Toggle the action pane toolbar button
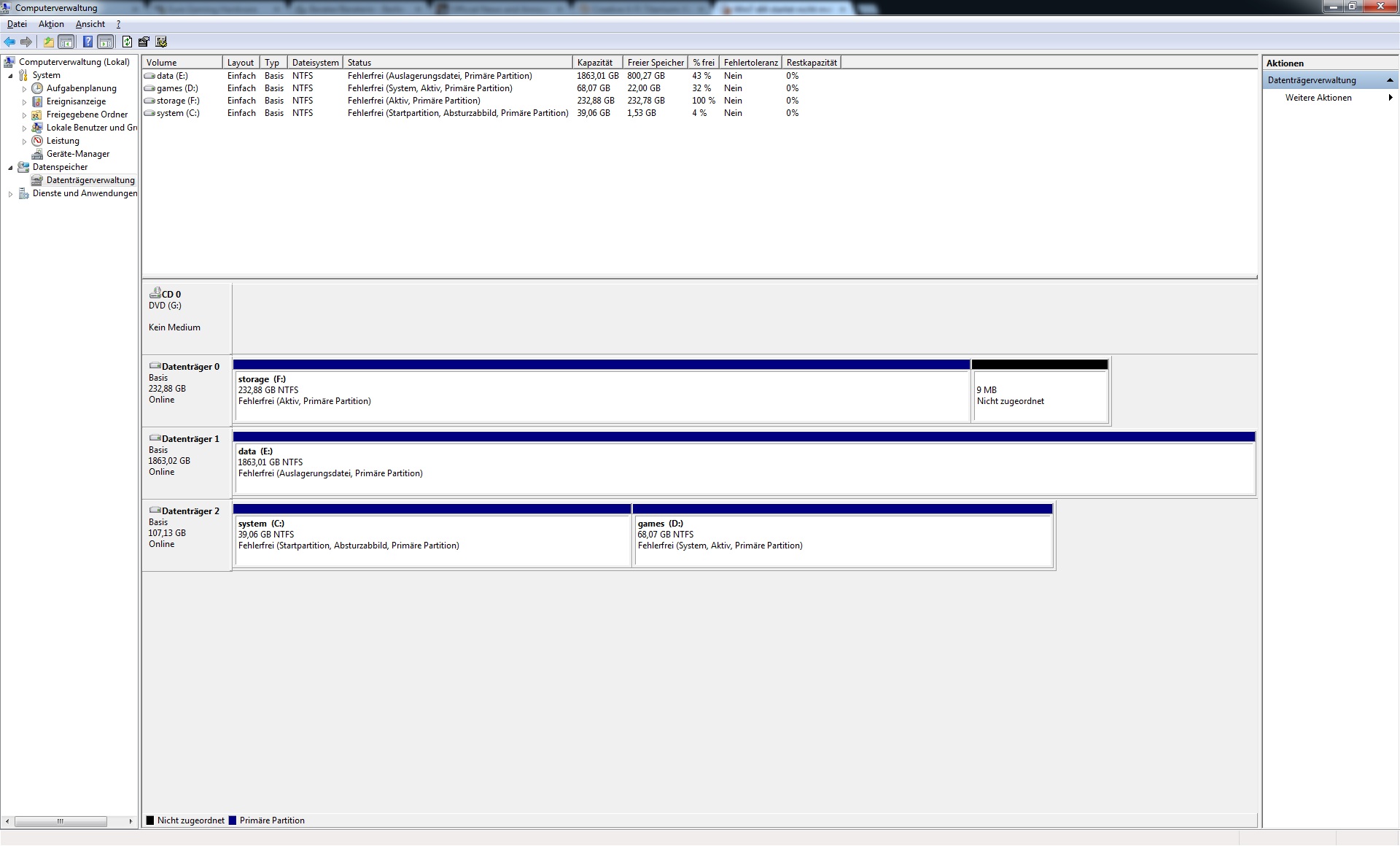 coord(106,42)
